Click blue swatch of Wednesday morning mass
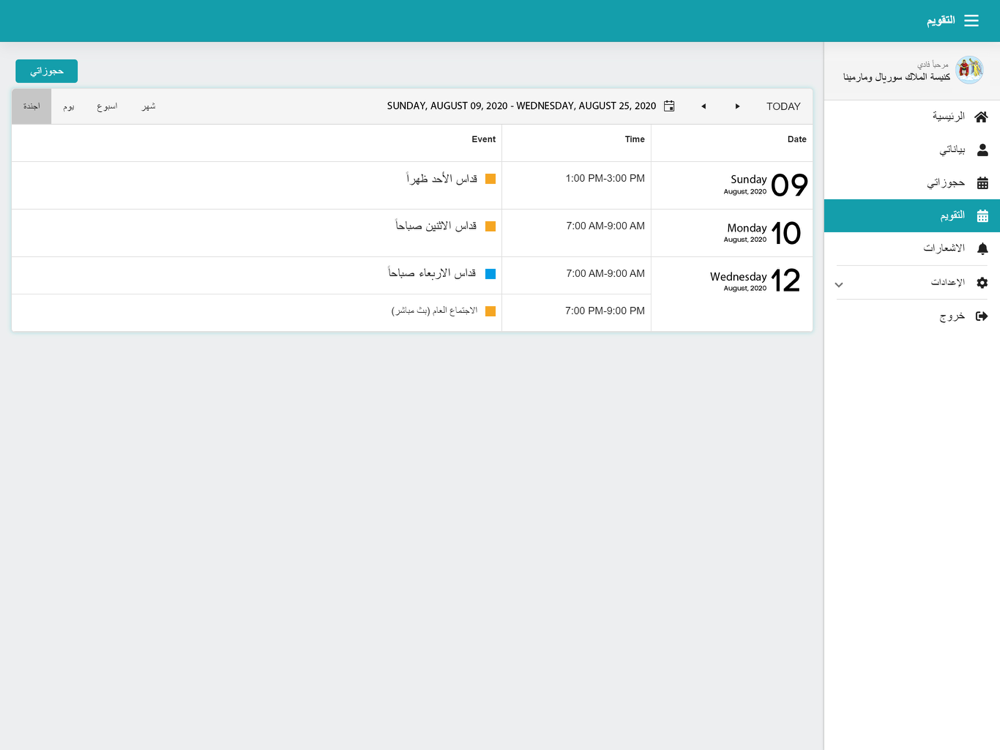The width and height of the screenshot is (1000, 750). (x=490, y=274)
